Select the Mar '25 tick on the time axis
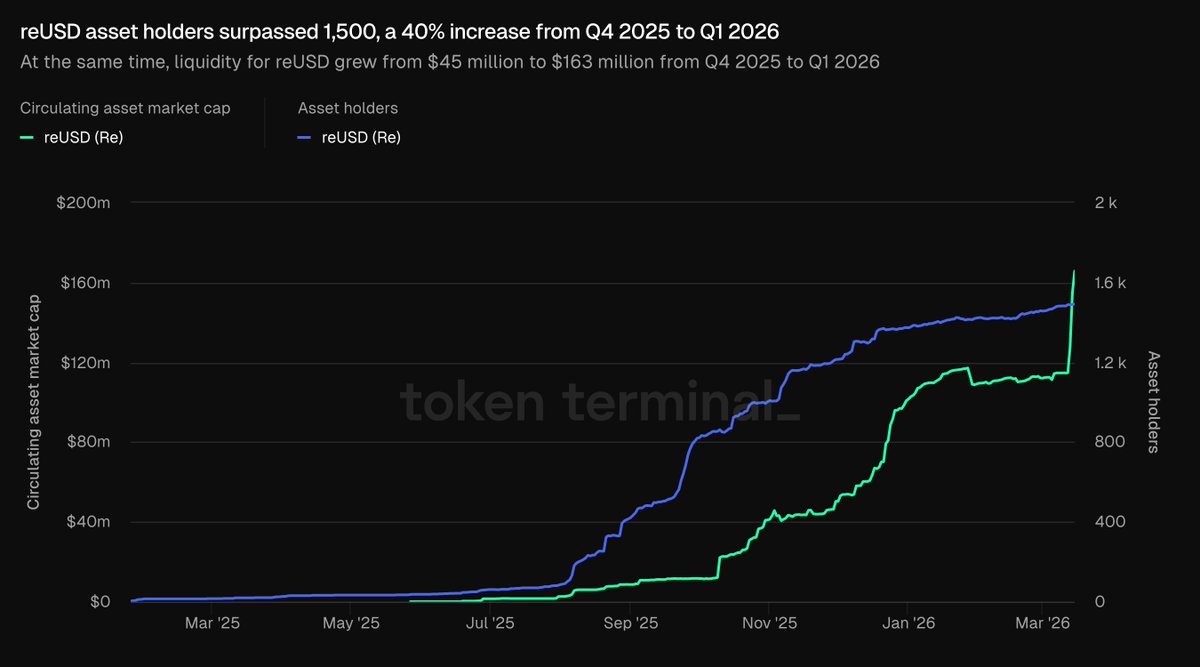1200x667 pixels. [212, 623]
